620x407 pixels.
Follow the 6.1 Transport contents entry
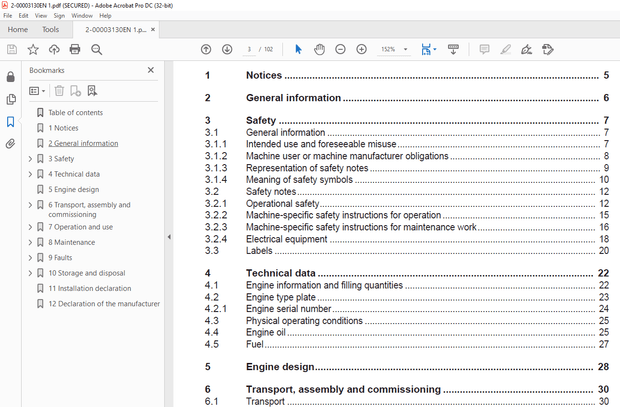pyautogui.click(x=407, y=401)
